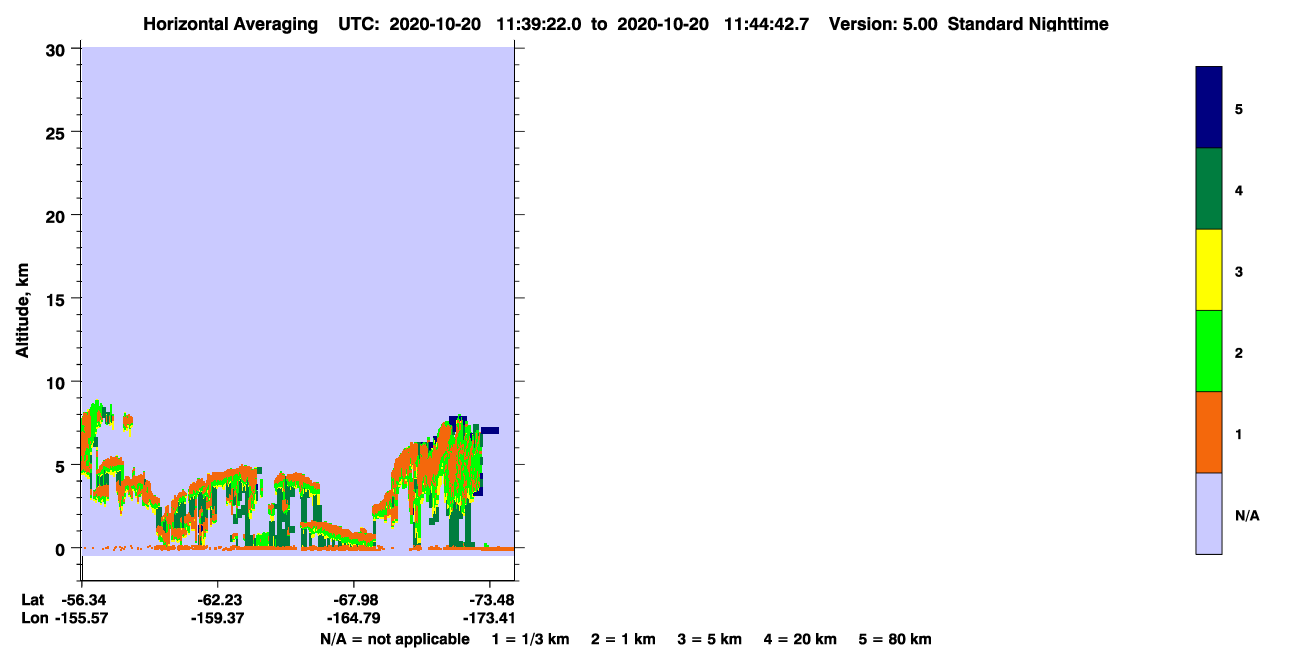Click the dark green colorbar segment labeled 4
The image size is (1300, 667).
tap(1209, 189)
